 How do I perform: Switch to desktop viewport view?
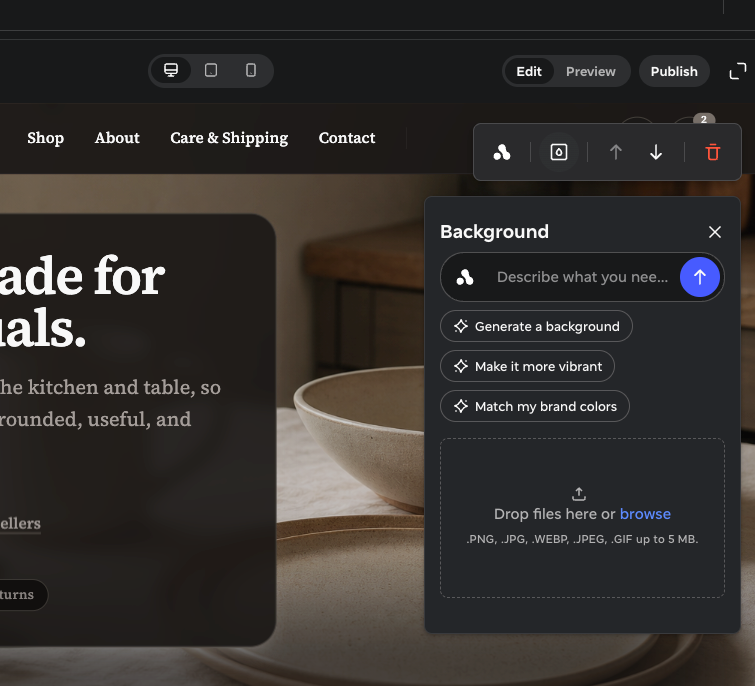pos(171,70)
